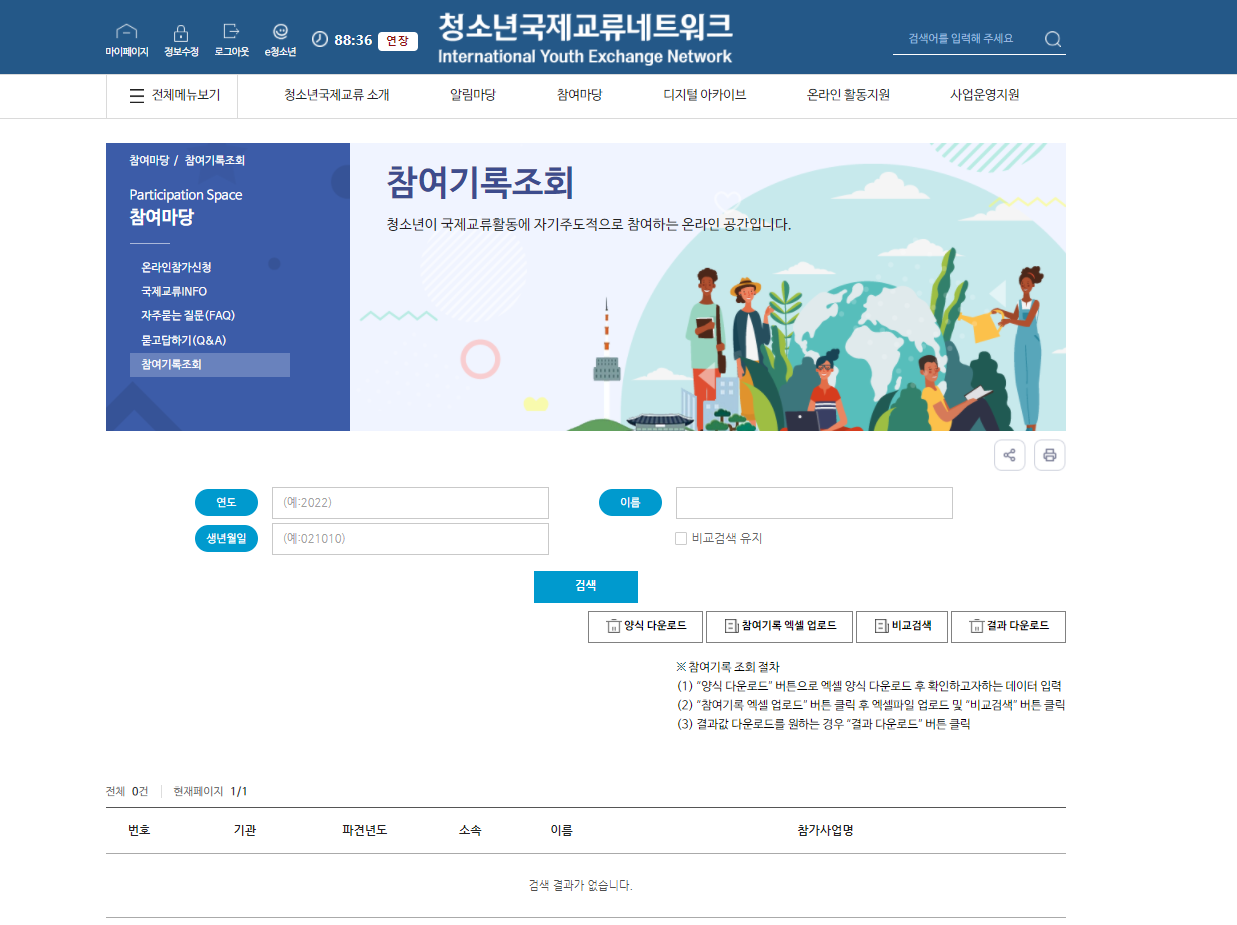Click 결과 다운로드 button

tap(1007, 626)
